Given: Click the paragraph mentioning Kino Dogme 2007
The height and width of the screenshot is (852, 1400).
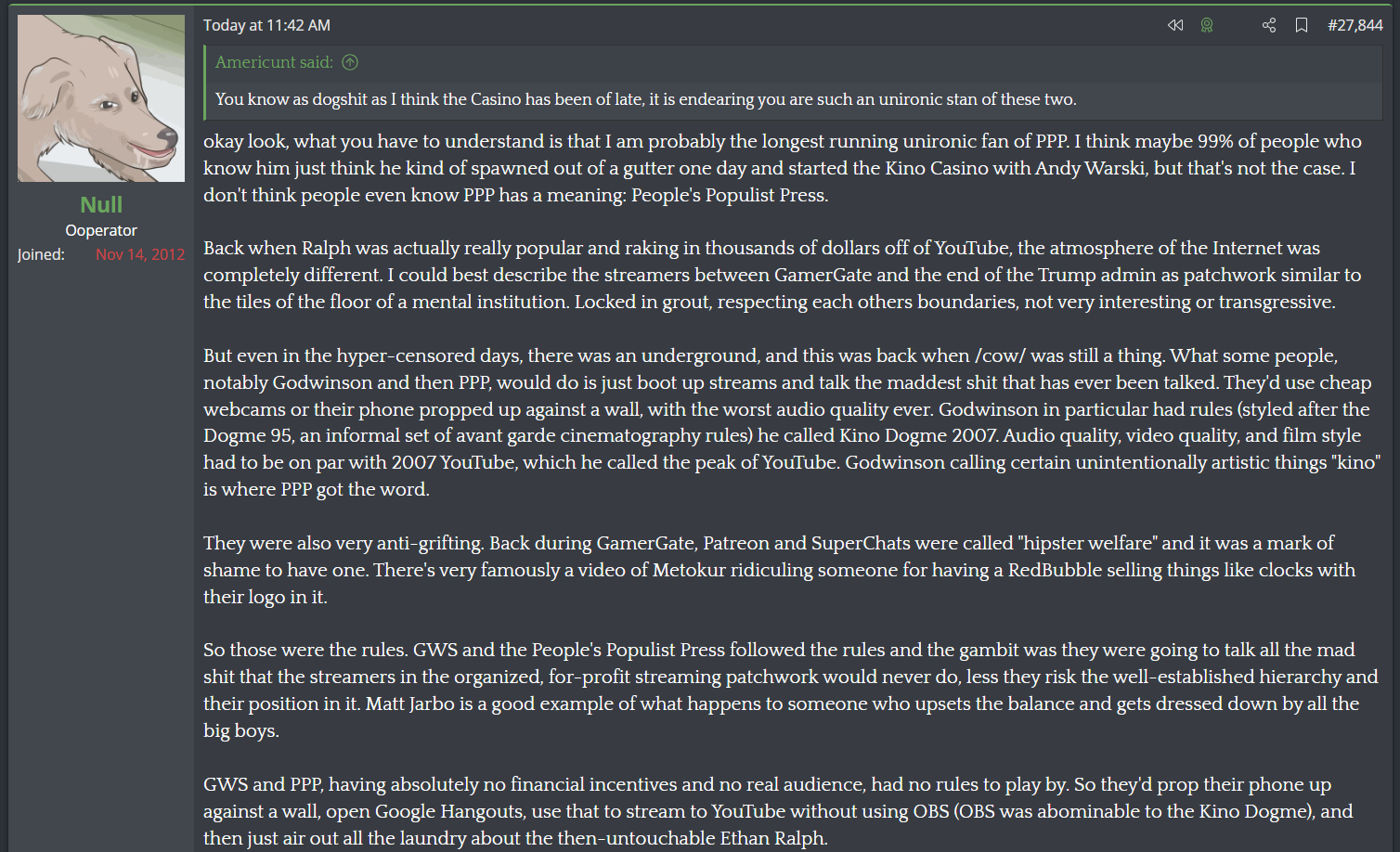Looking at the screenshot, I should pos(792,422).
